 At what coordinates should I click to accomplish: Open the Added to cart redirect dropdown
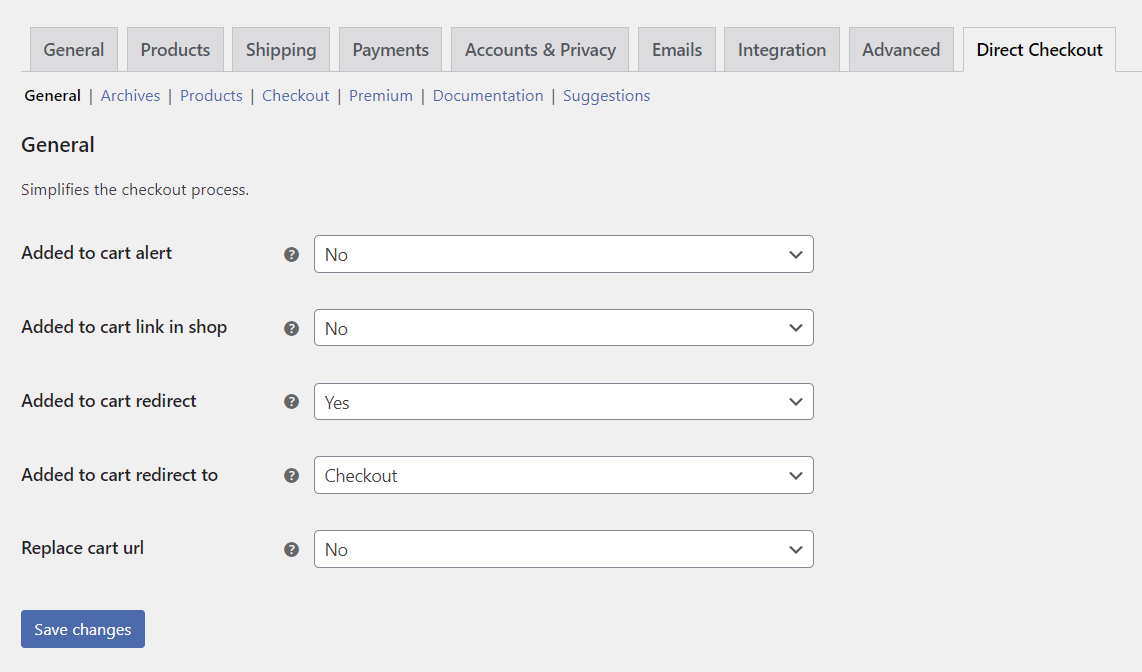coord(563,401)
